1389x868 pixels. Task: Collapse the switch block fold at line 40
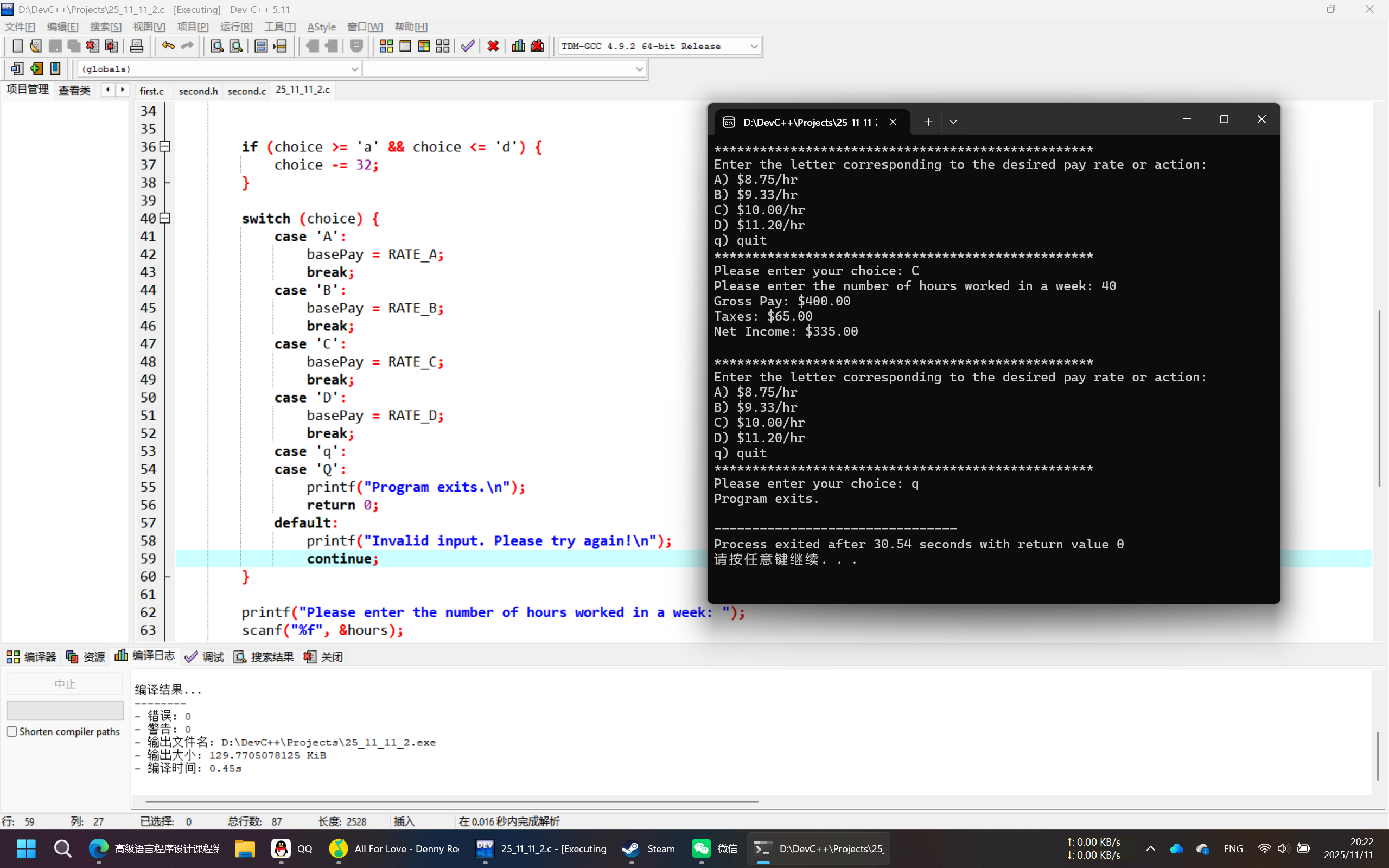(x=165, y=218)
